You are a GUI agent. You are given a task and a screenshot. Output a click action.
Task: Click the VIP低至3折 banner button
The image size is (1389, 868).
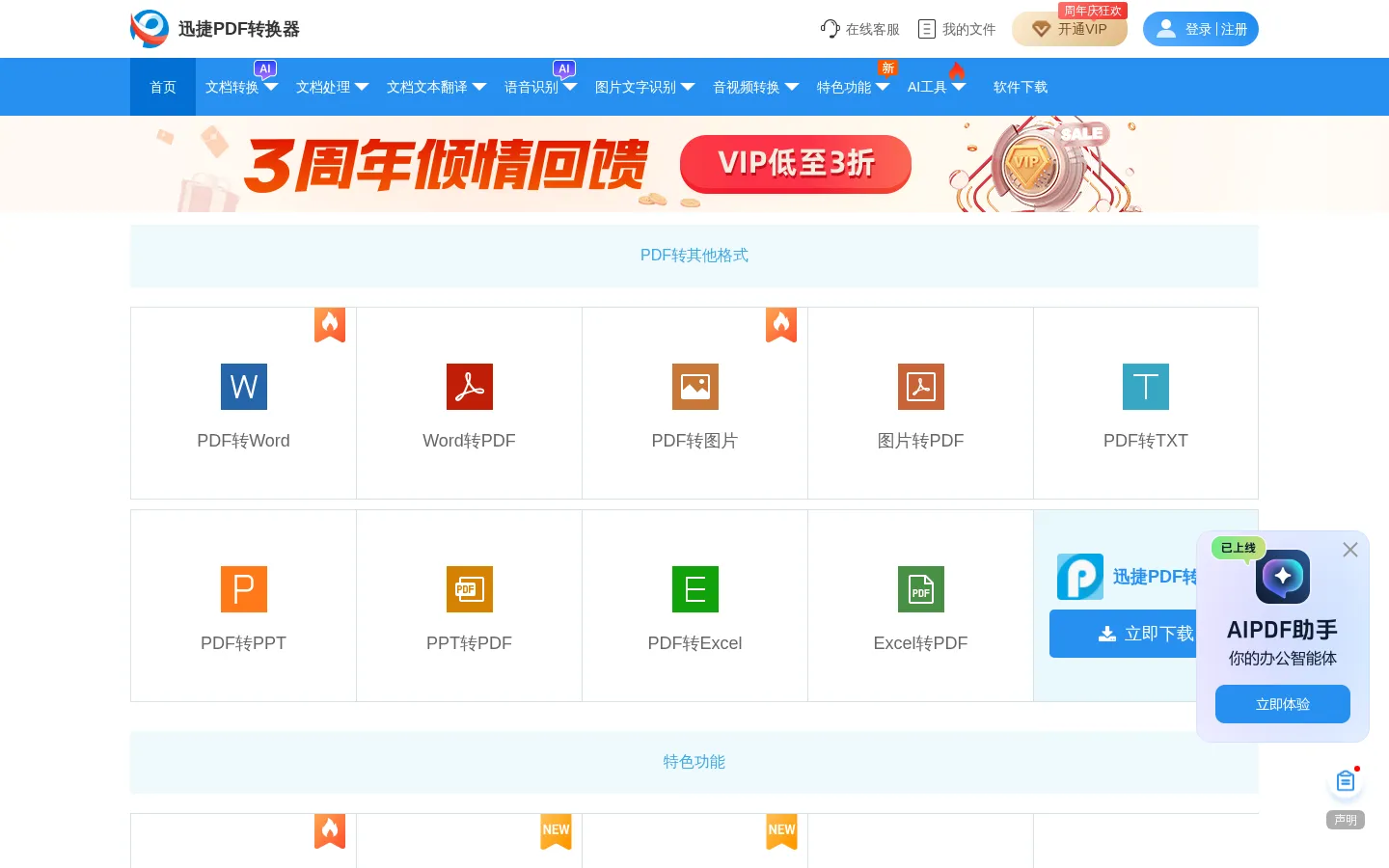796,164
